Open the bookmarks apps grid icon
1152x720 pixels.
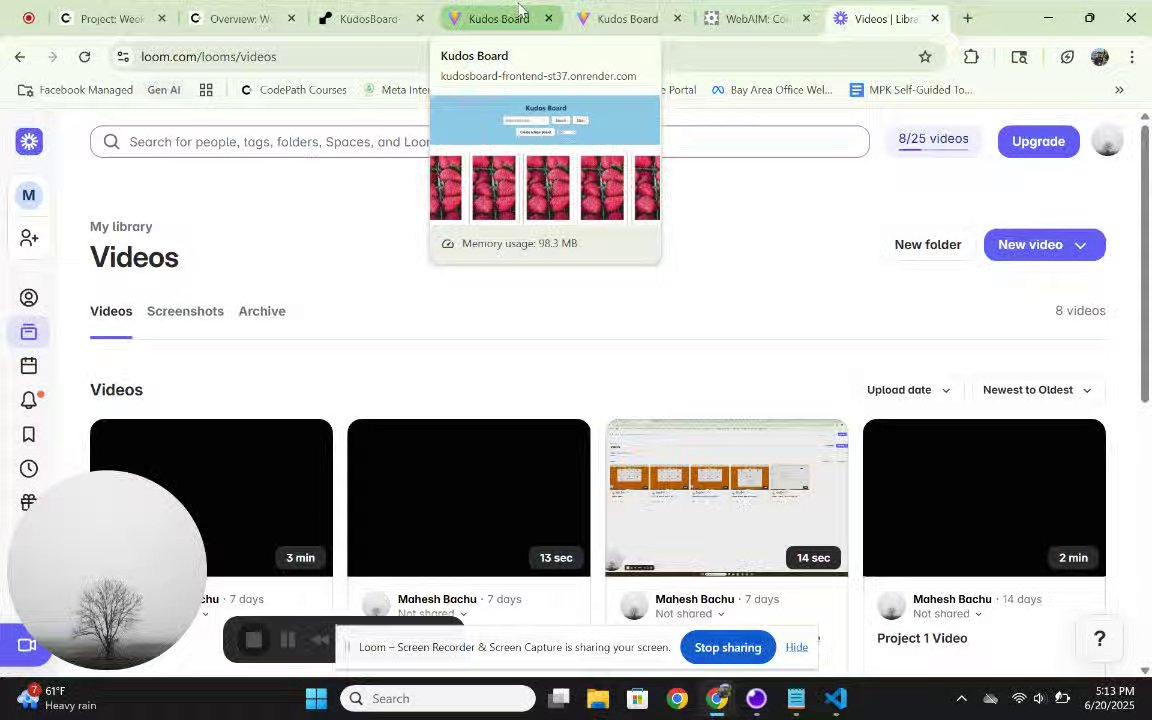pyautogui.click(x=206, y=90)
